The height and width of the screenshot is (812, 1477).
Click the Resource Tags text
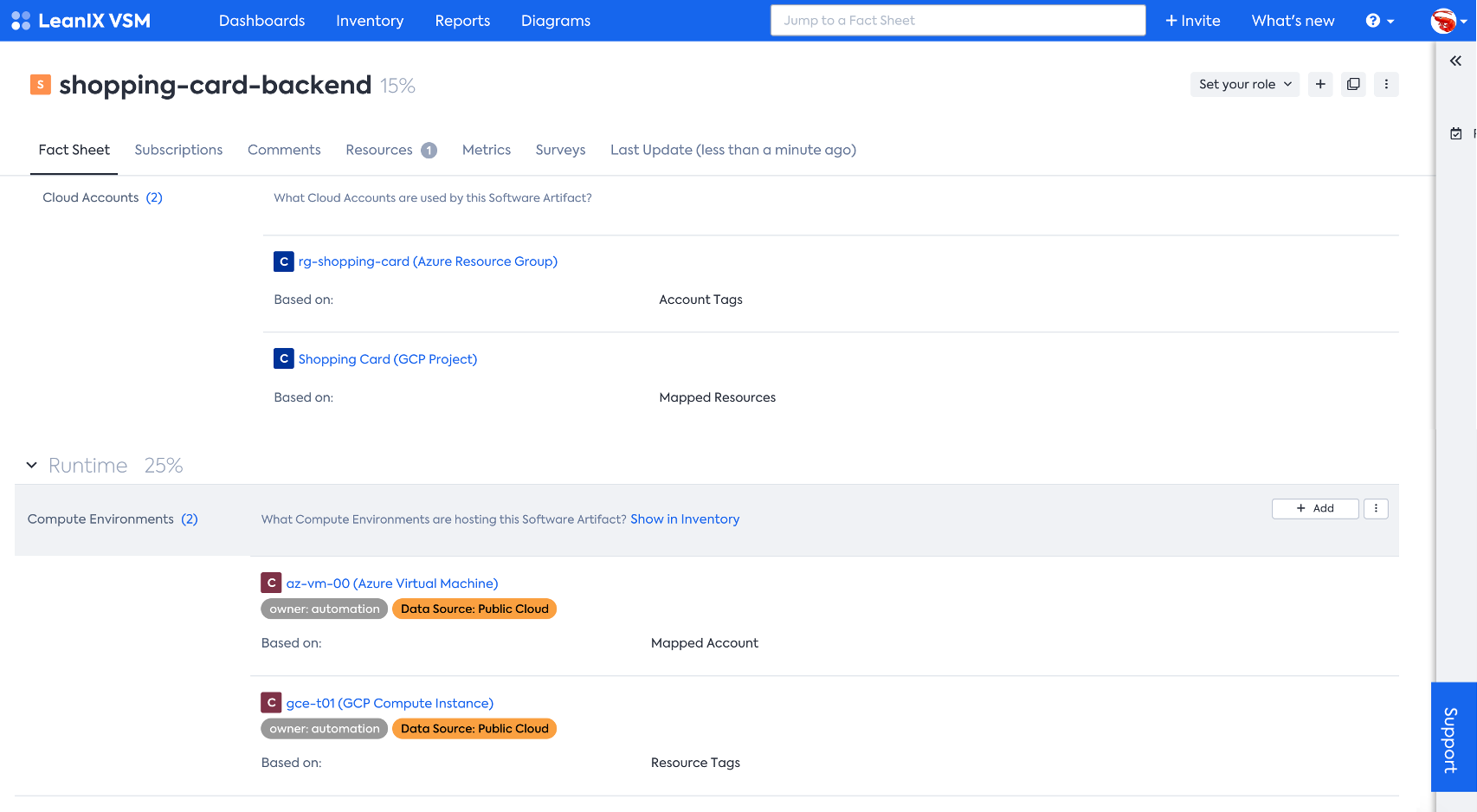coord(695,763)
